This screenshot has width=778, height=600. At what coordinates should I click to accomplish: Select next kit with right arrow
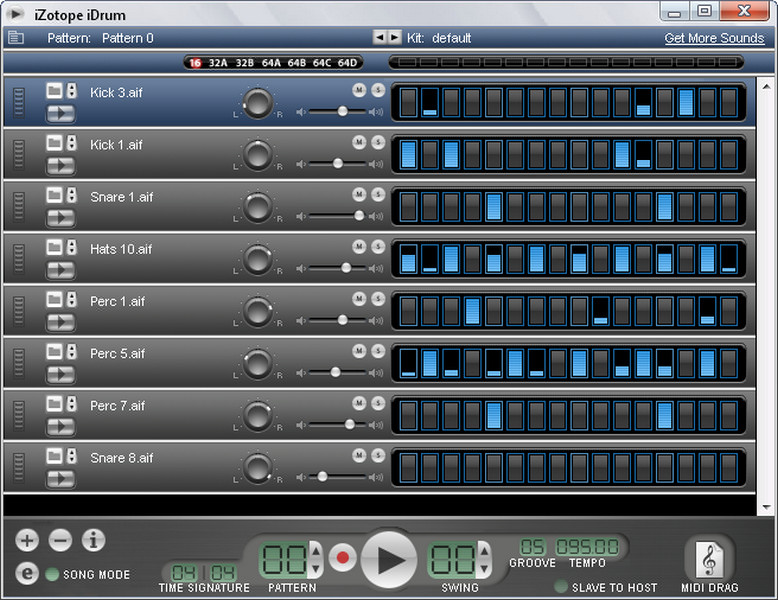(395, 37)
